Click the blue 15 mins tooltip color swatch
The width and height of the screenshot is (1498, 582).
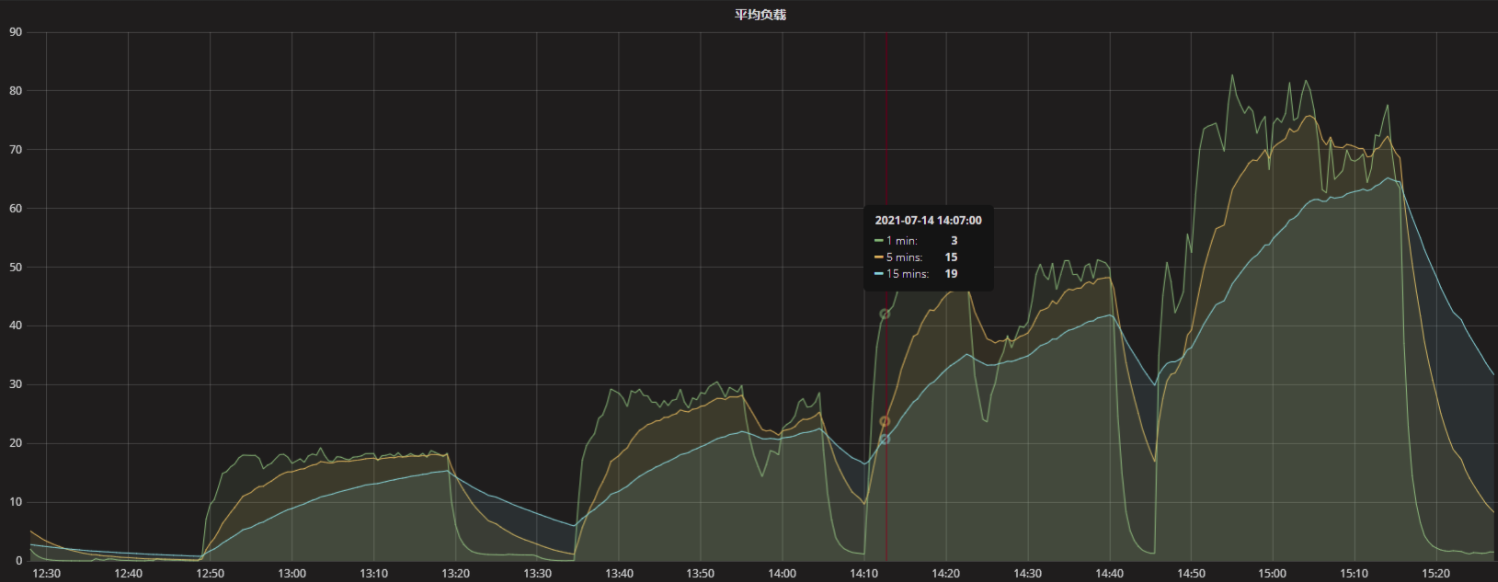(878, 274)
